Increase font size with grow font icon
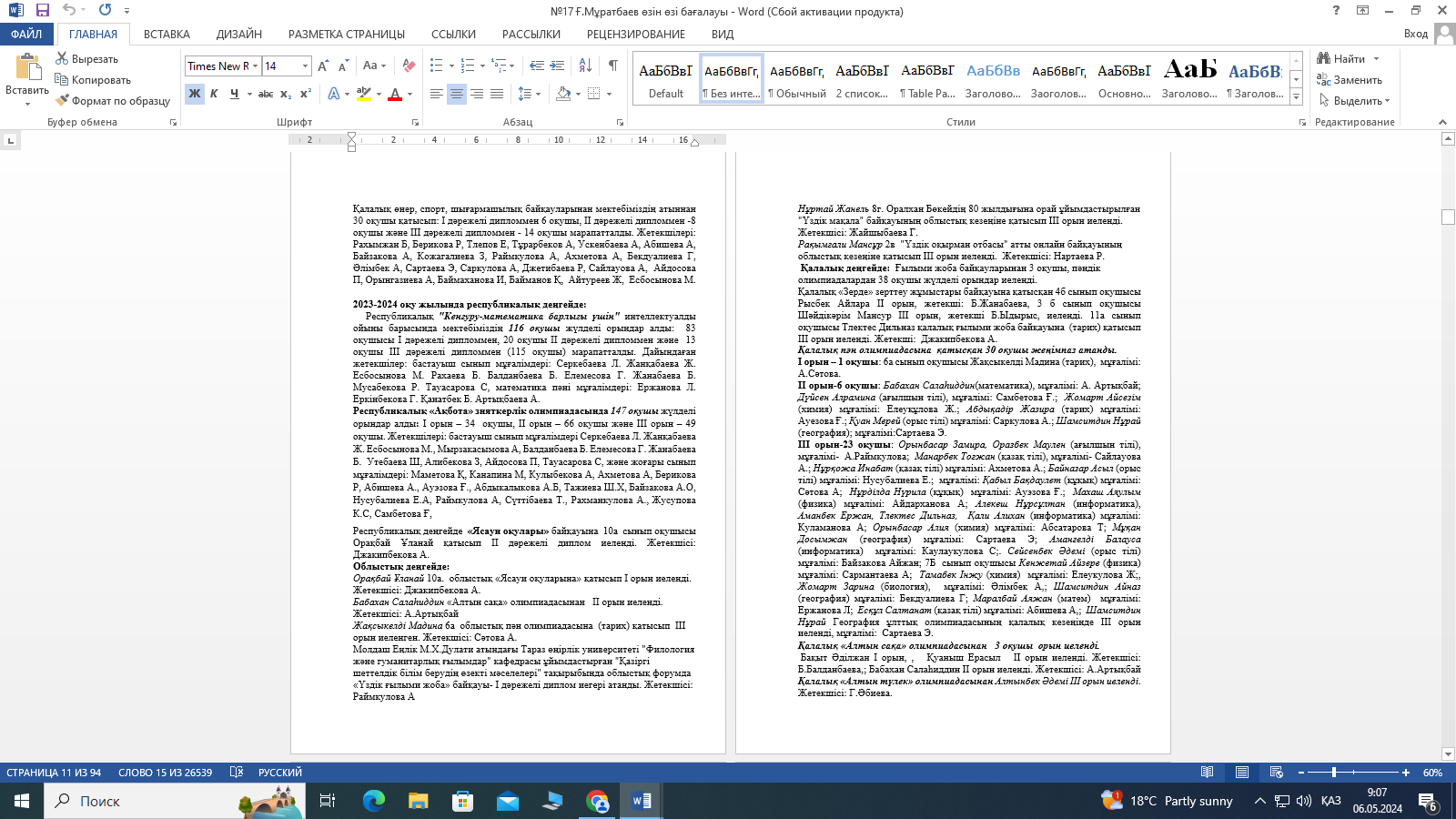 pos(324,66)
